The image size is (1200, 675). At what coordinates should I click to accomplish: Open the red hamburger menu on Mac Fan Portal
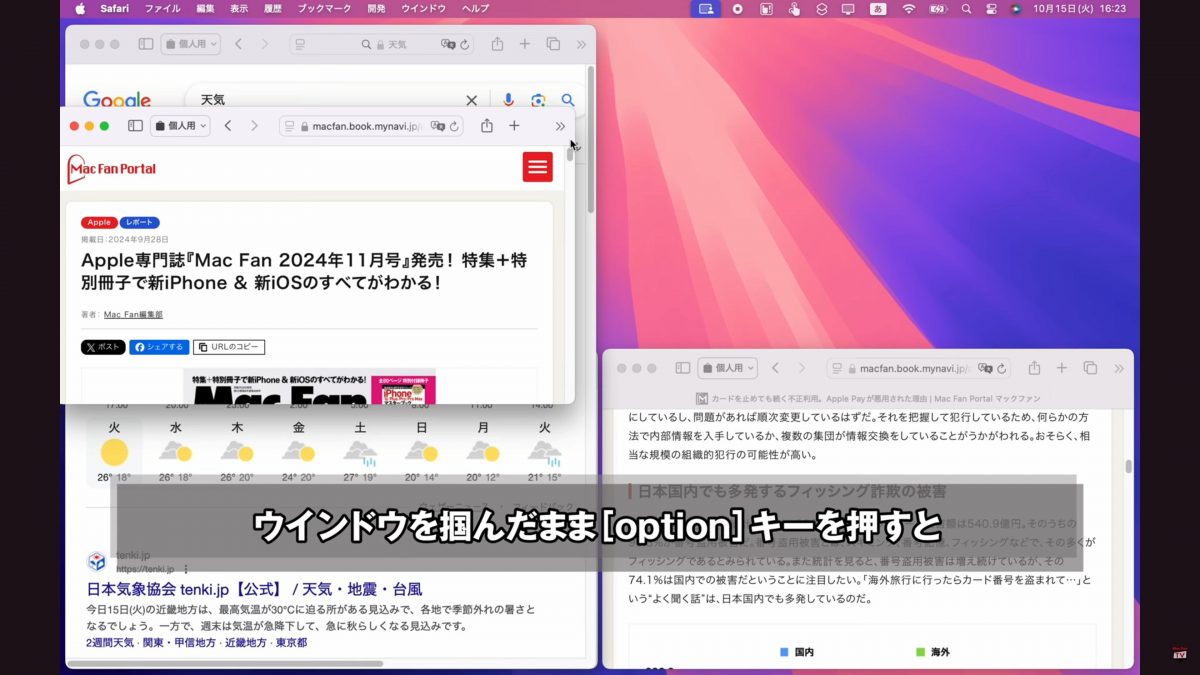[x=538, y=167]
